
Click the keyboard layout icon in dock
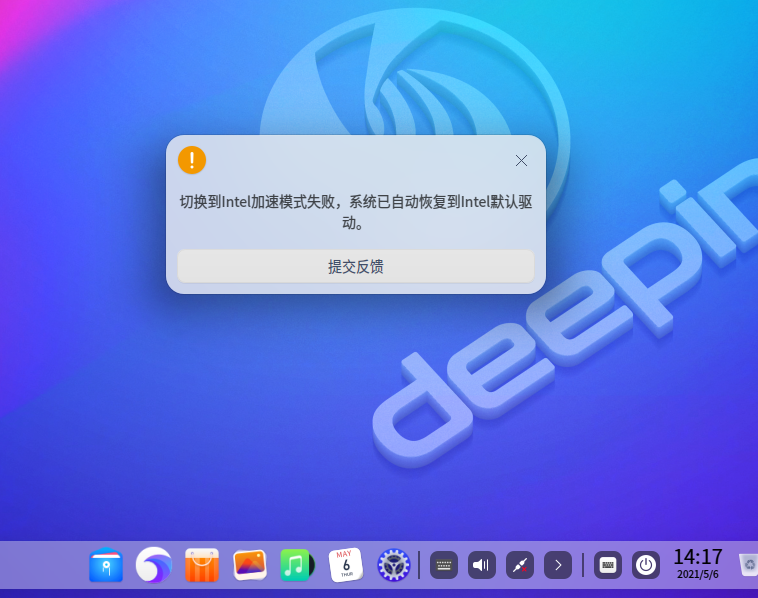pos(608,565)
